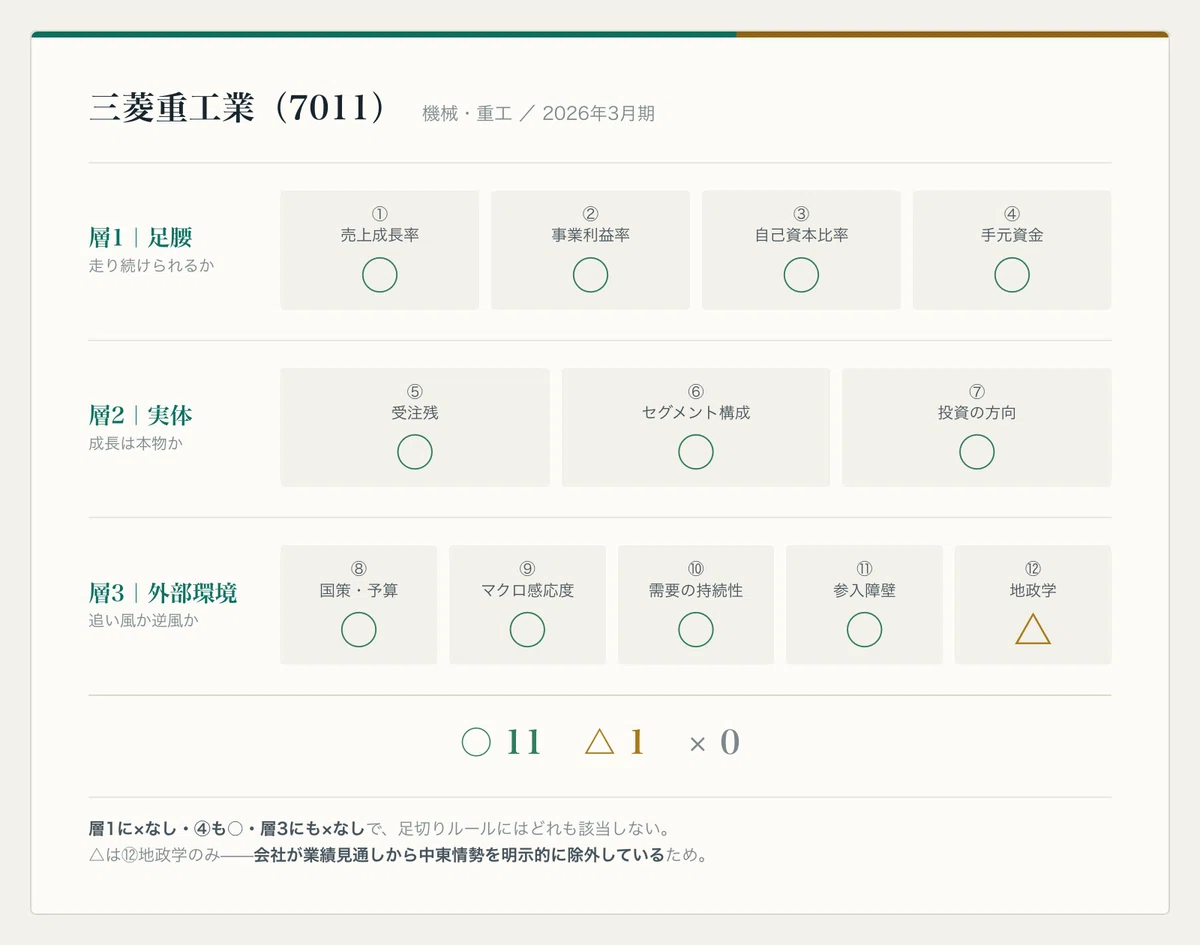
Task: Click the 足切りルール footnote line
Action: (379, 829)
